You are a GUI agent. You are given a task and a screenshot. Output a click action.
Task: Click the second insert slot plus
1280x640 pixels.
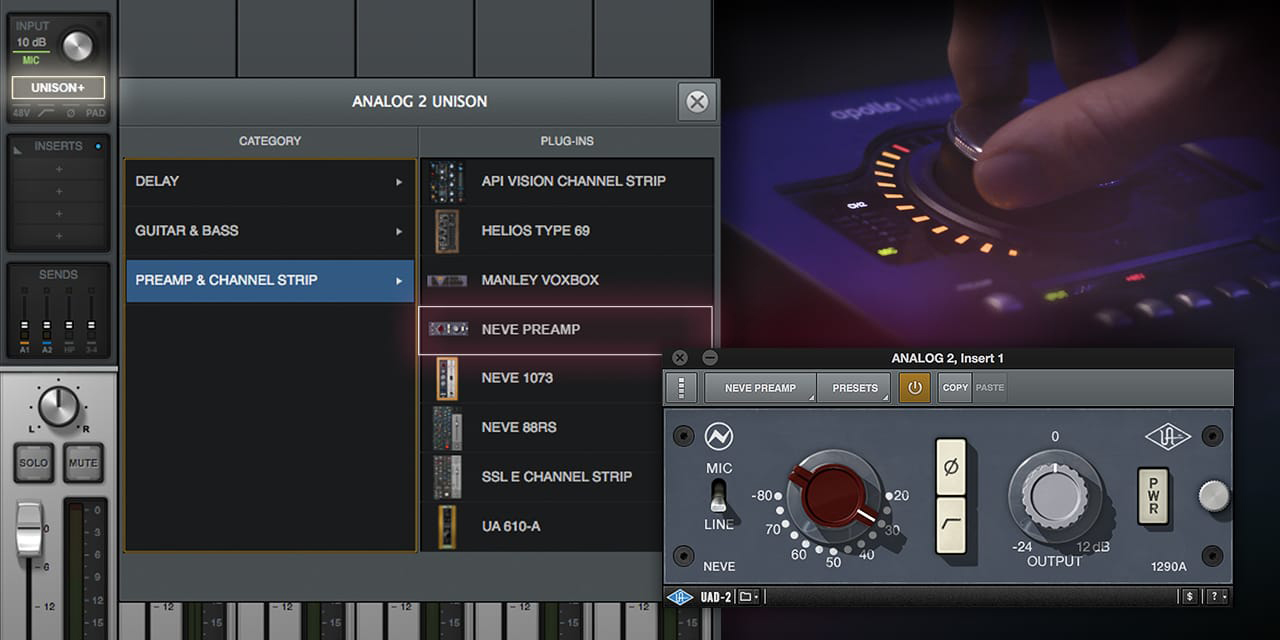coord(58,191)
